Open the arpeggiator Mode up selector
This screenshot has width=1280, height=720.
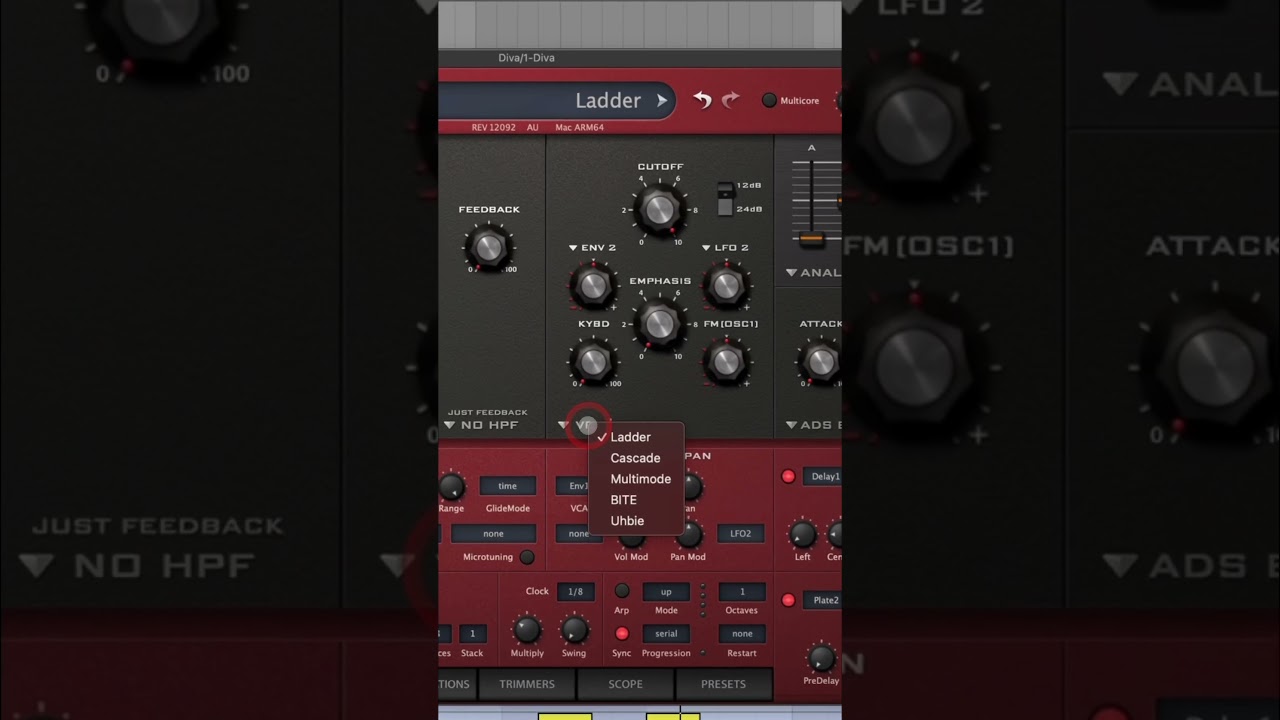tap(666, 592)
